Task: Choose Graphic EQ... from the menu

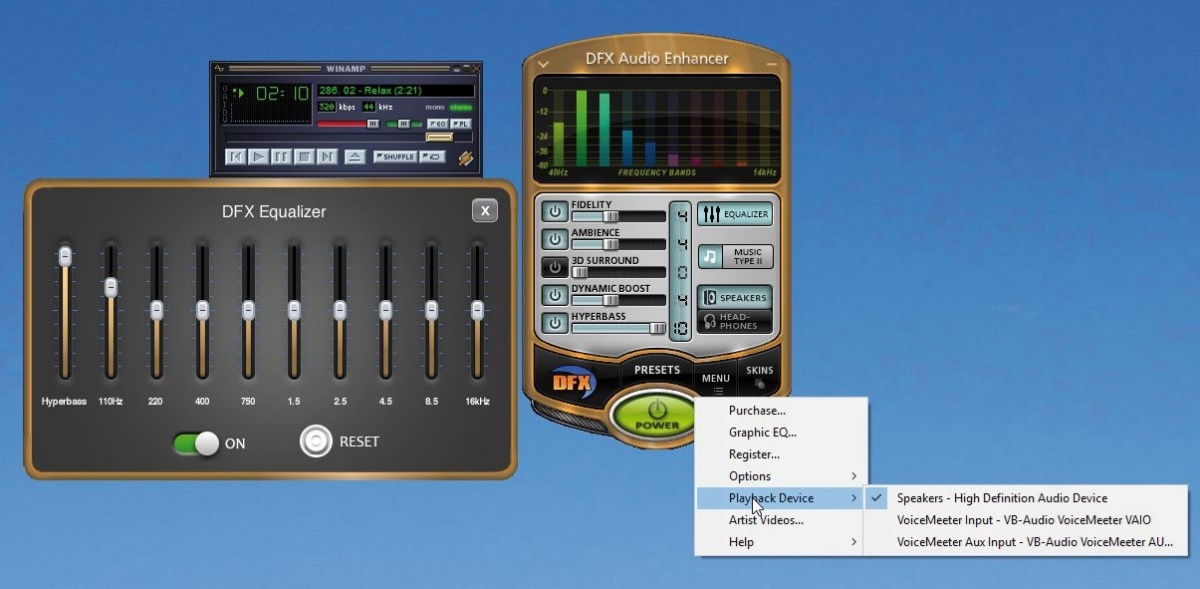Action: click(x=782, y=432)
